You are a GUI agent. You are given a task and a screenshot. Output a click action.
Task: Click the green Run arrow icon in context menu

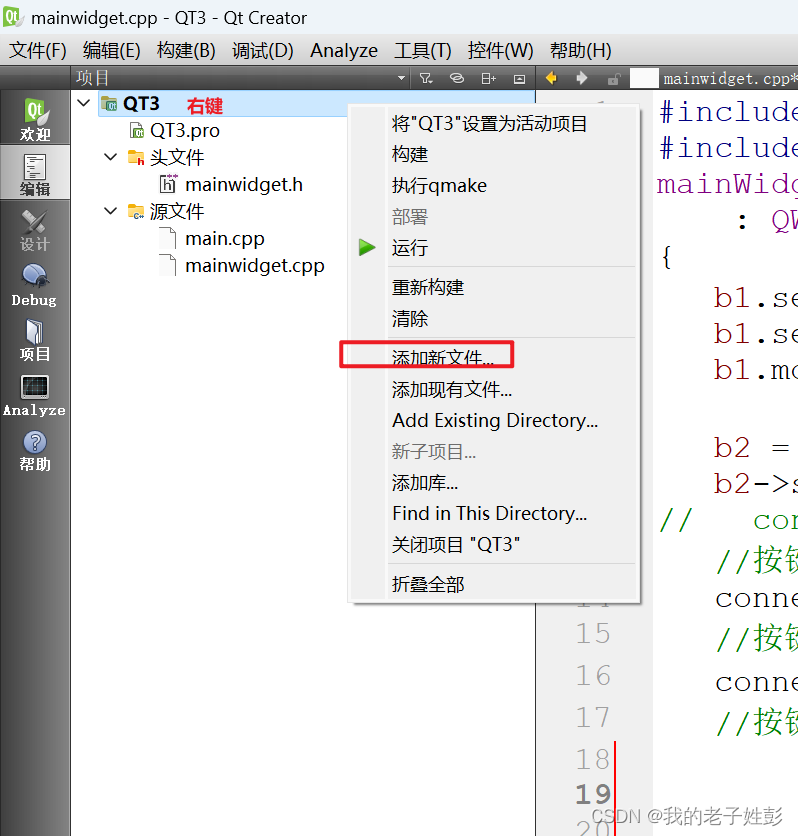pyautogui.click(x=367, y=247)
